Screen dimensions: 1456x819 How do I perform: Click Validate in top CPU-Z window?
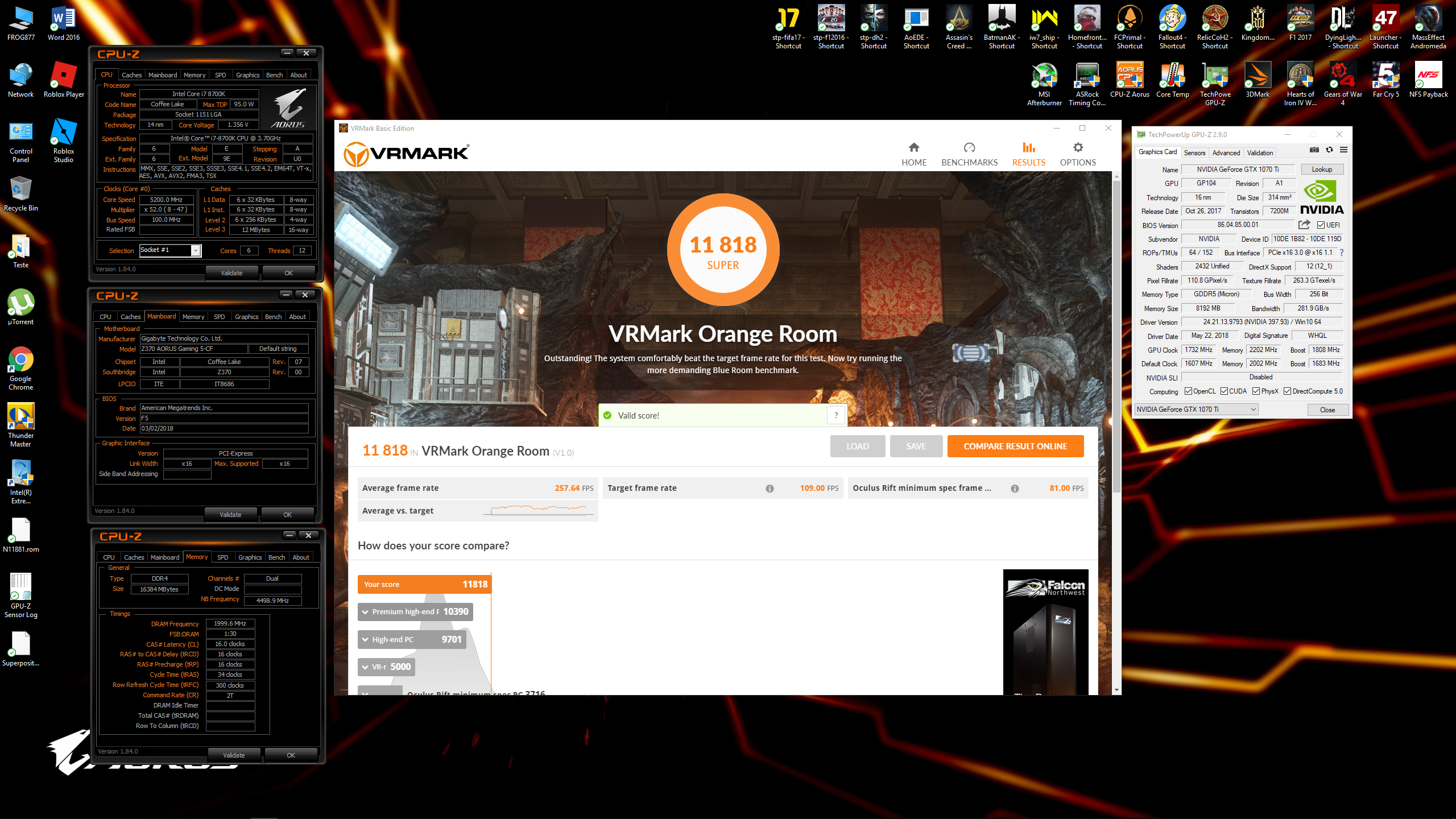tap(231, 273)
